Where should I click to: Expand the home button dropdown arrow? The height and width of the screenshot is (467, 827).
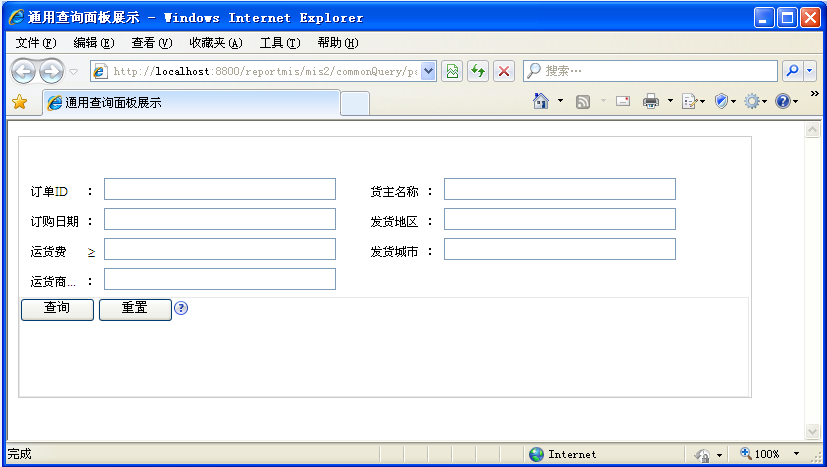coord(560,101)
